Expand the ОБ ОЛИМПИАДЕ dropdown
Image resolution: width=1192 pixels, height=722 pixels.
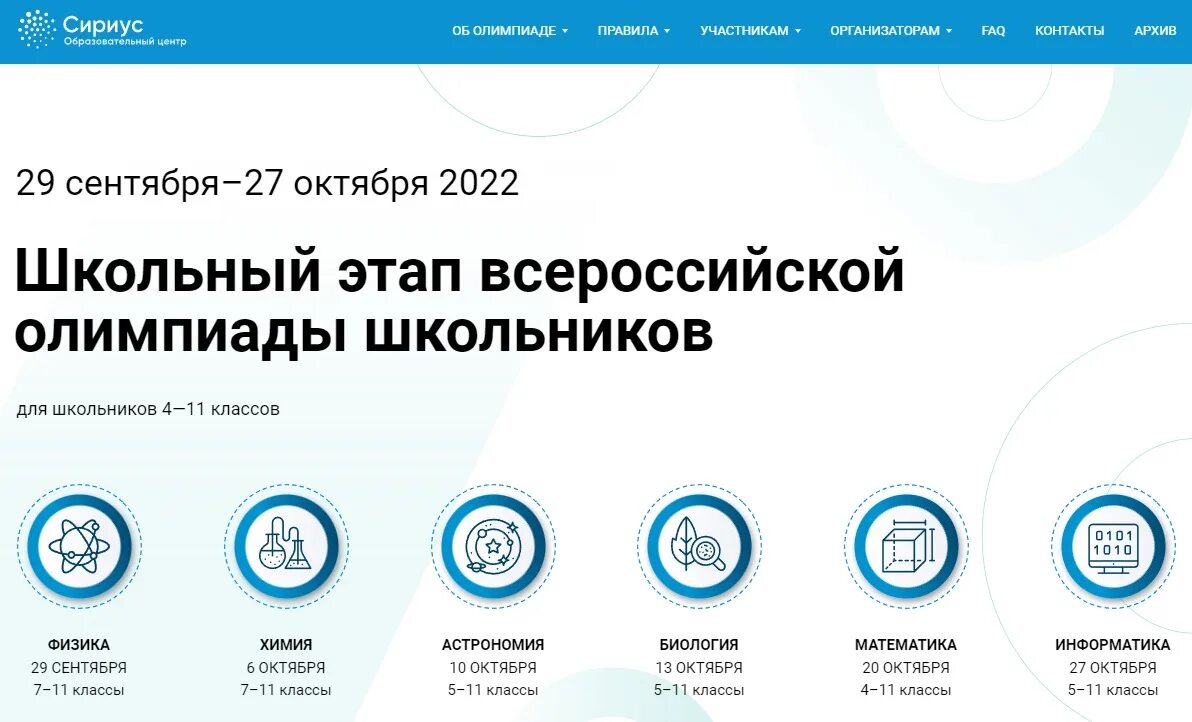click(x=506, y=30)
